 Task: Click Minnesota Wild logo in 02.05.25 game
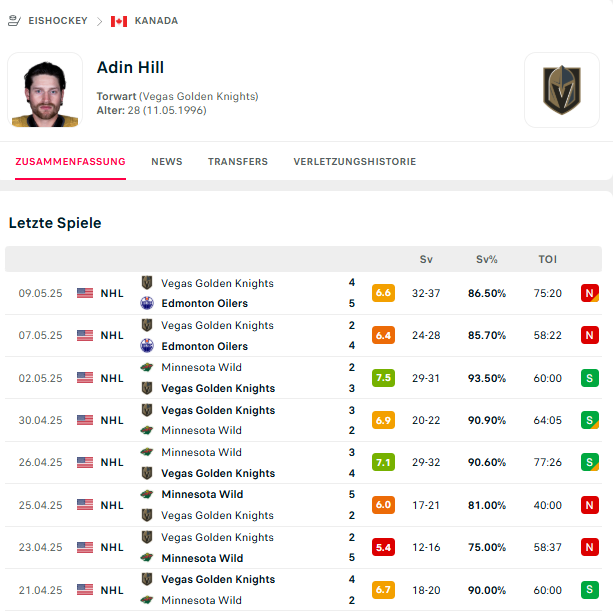147,368
